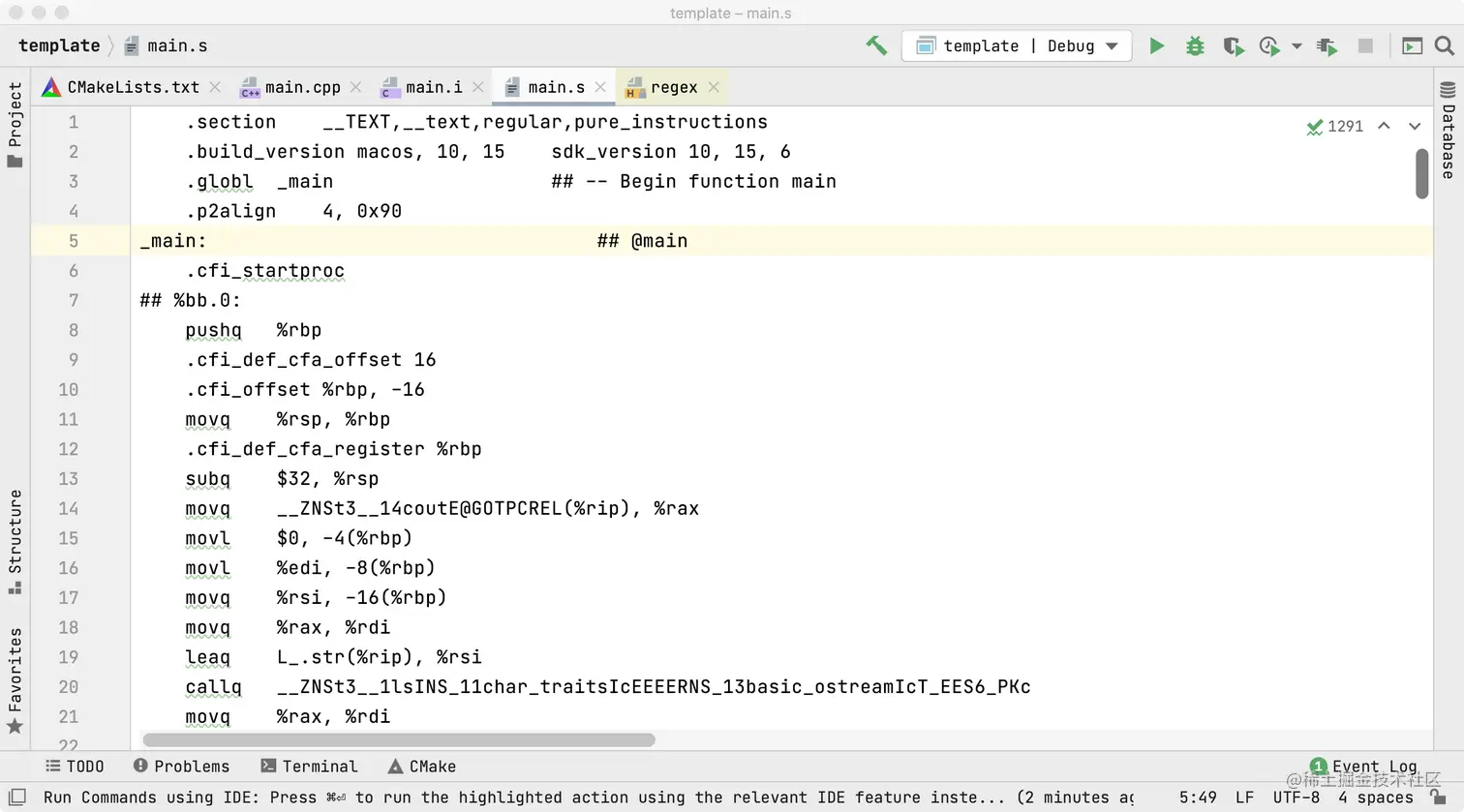Click the Profile run icon with clock
This screenshot has height=812, width=1464.
coord(1269,45)
